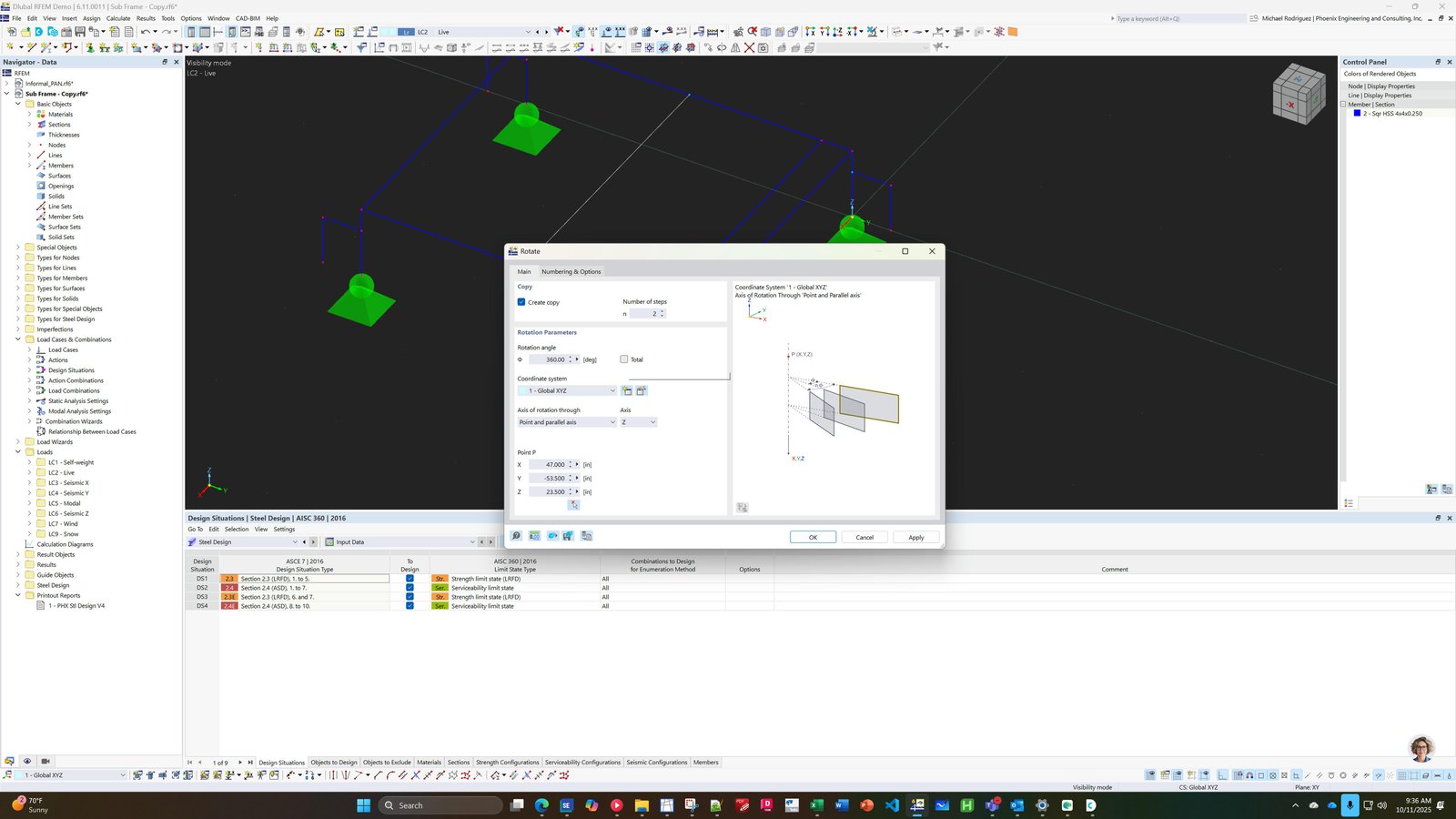The height and width of the screenshot is (819, 1456).
Task: Toggle DS2 To Design checkbox
Action: [409, 588]
